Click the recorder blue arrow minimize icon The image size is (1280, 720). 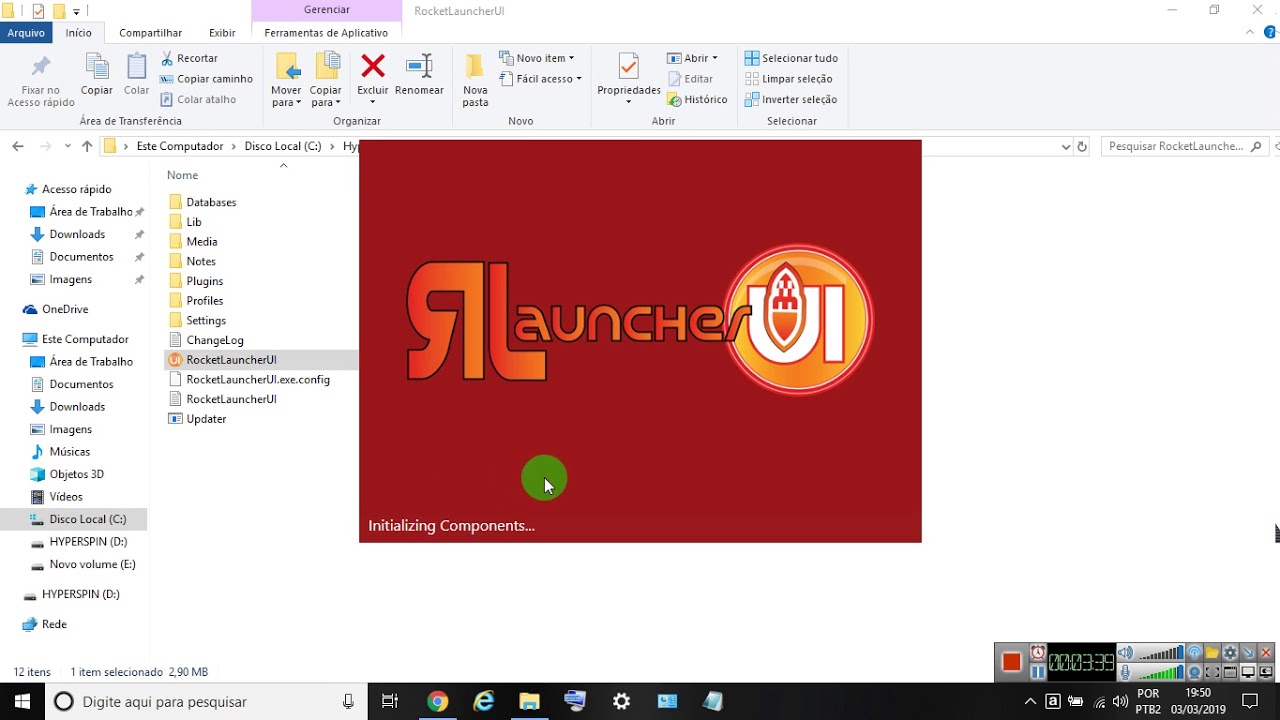[1248, 653]
